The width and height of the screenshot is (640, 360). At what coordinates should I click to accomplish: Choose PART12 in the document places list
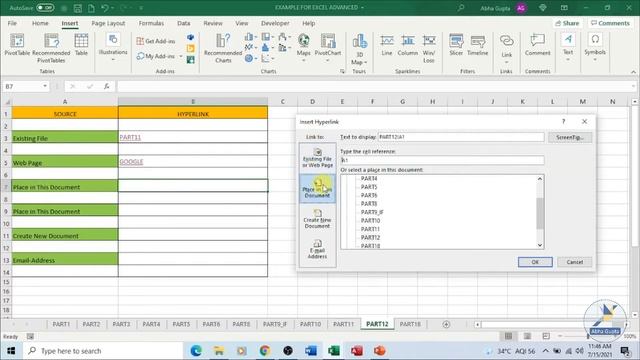pyautogui.click(x=370, y=237)
